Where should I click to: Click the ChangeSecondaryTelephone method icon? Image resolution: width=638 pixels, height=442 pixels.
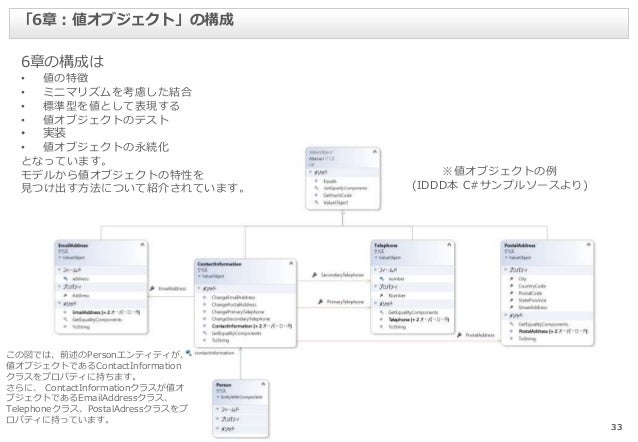coord(205,319)
